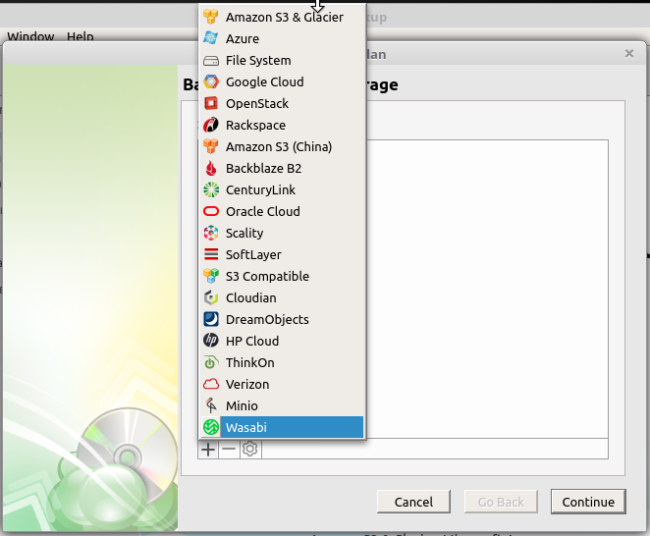Click the Azure storage icon
650x536 pixels.
point(210,39)
